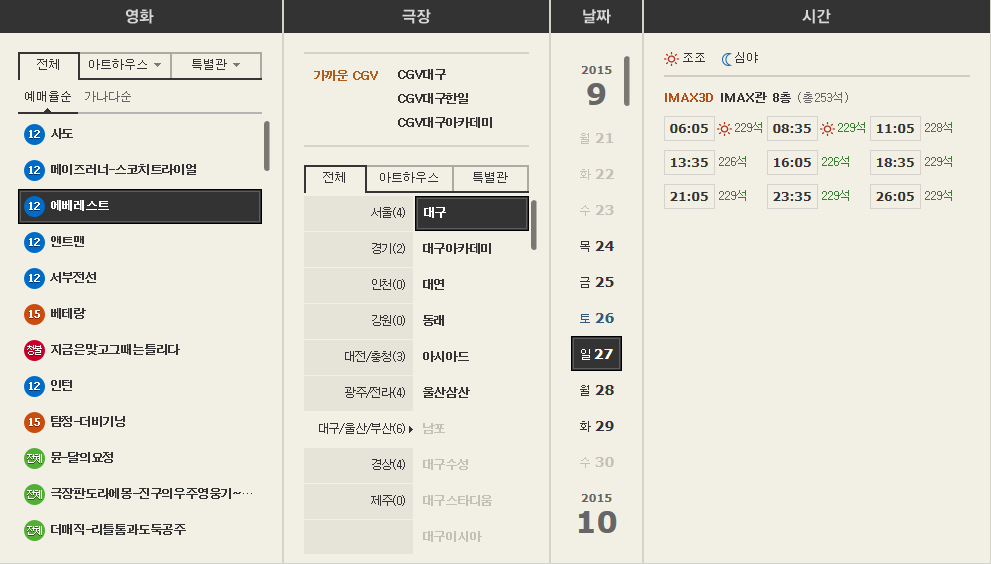Select the 아트하우스 tab in theater panel
Viewport: 991px width, 564px height.
pyautogui.click(x=409, y=178)
